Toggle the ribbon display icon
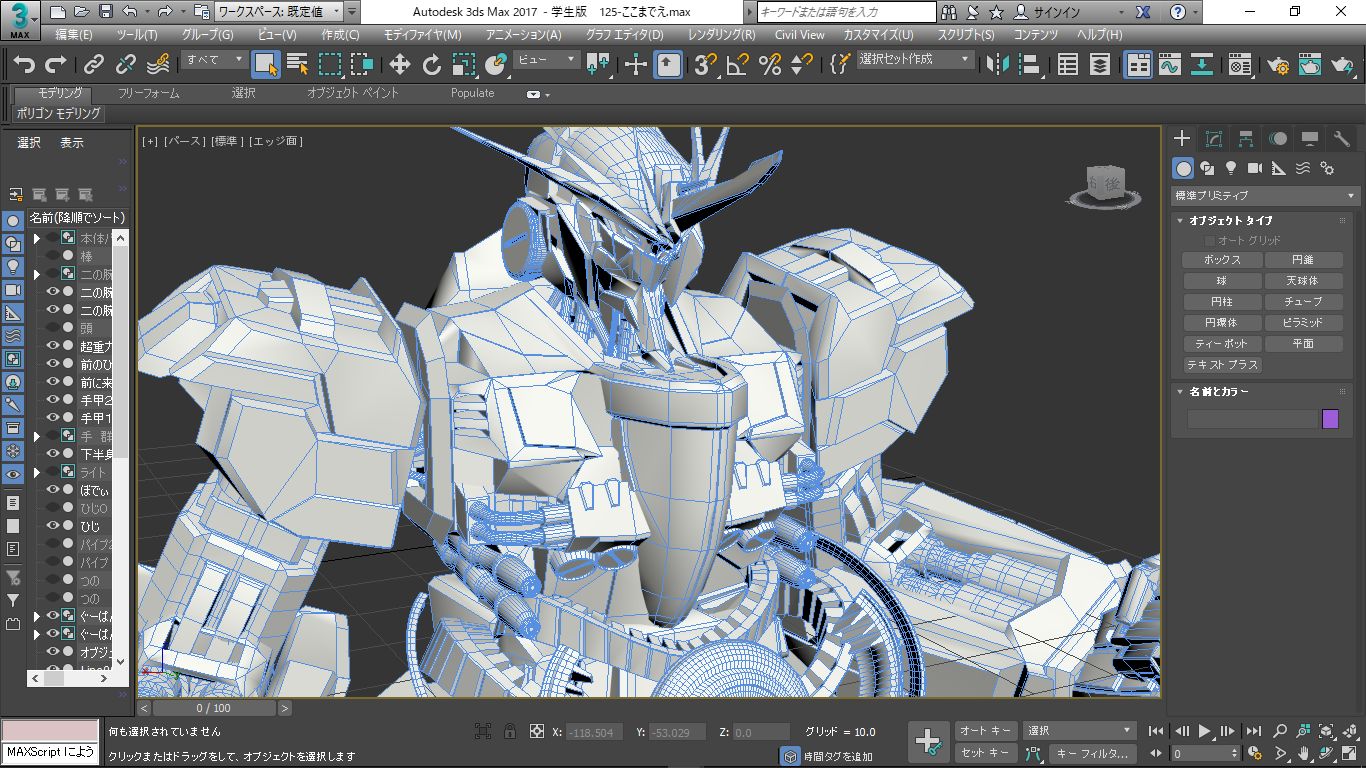This screenshot has width=1366, height=768. click(1138, 65)
